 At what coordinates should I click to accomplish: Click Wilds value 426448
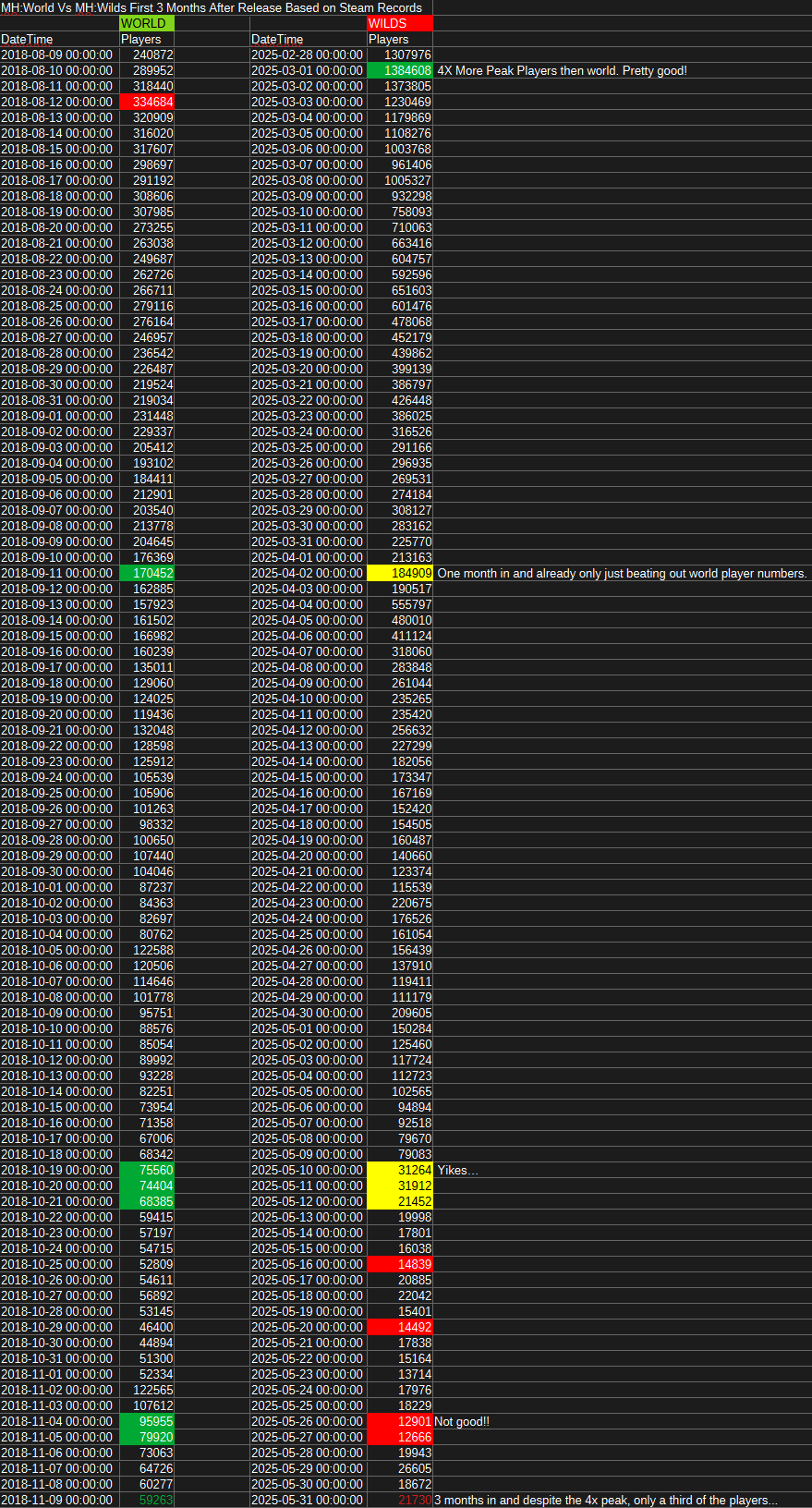pyautogui.click(x=400, y=400)
